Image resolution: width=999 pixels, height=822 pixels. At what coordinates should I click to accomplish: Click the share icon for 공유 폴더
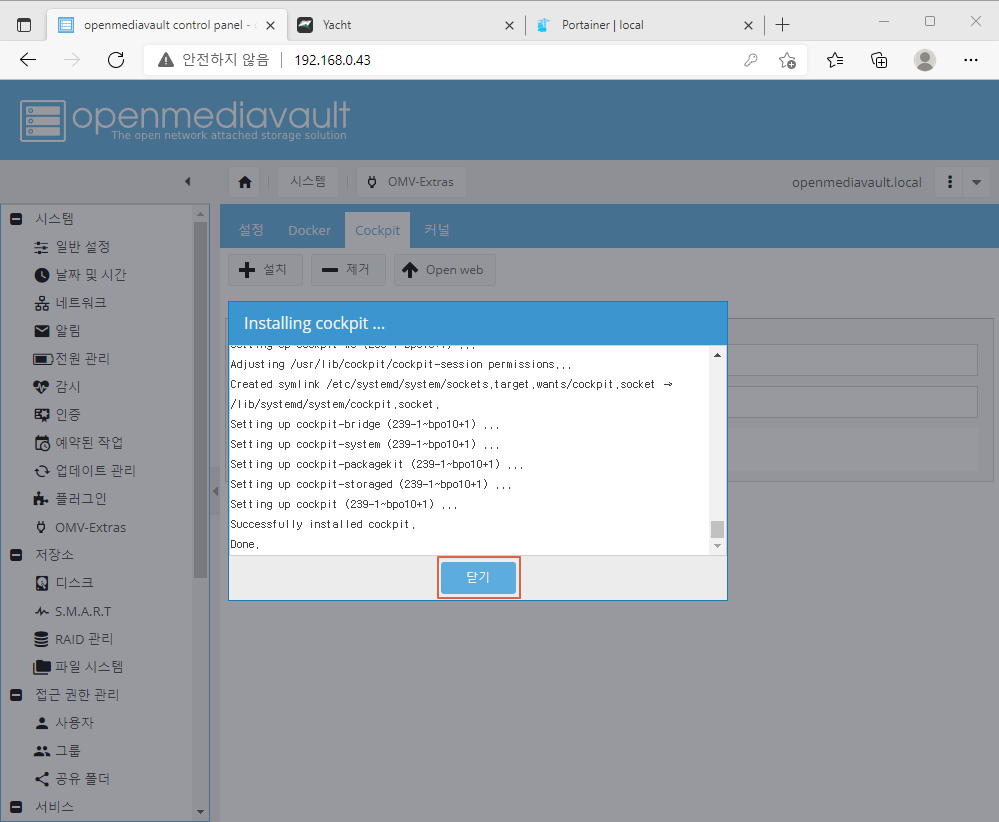41,779
